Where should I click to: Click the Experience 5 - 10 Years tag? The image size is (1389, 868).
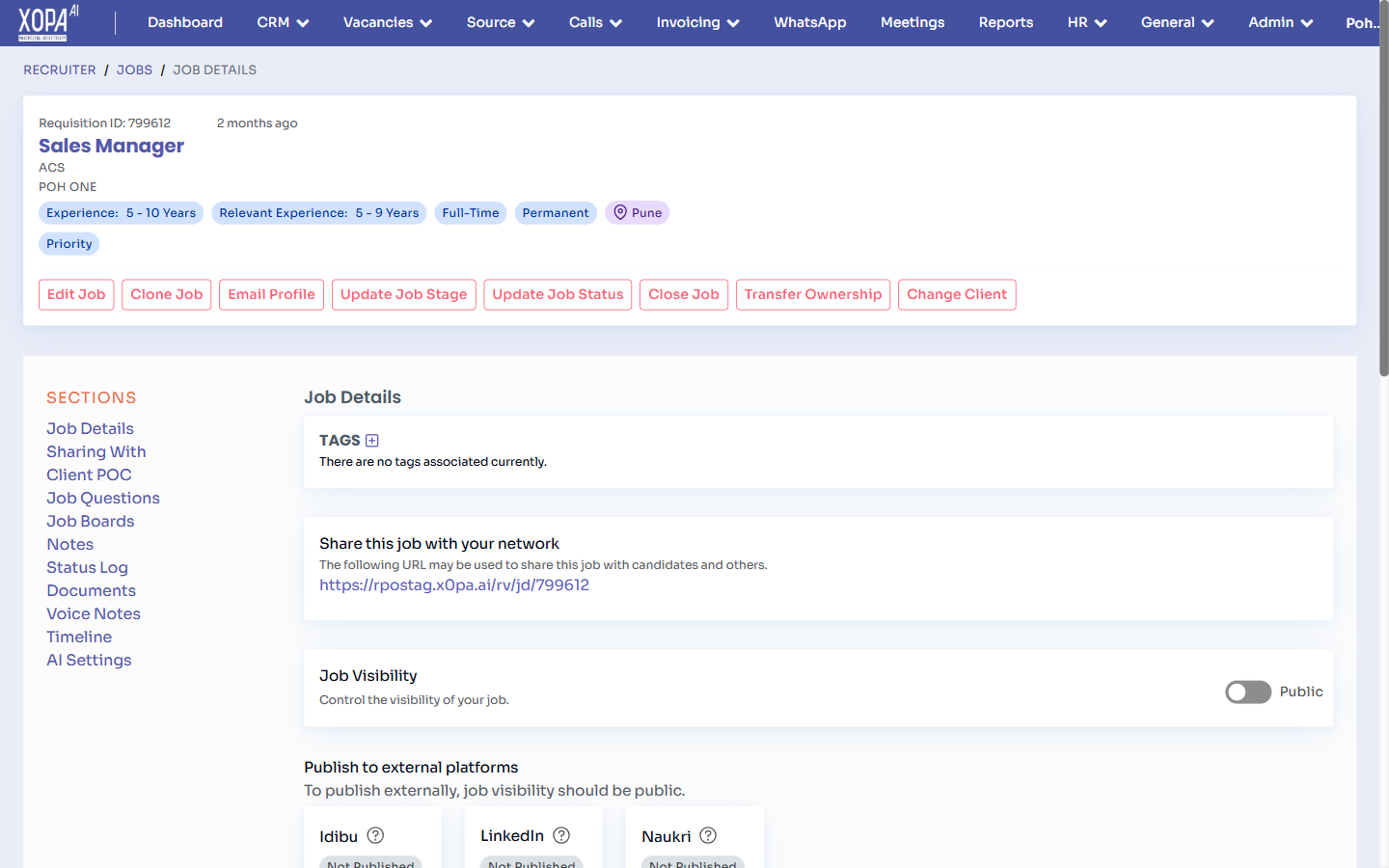pos(122,213)
